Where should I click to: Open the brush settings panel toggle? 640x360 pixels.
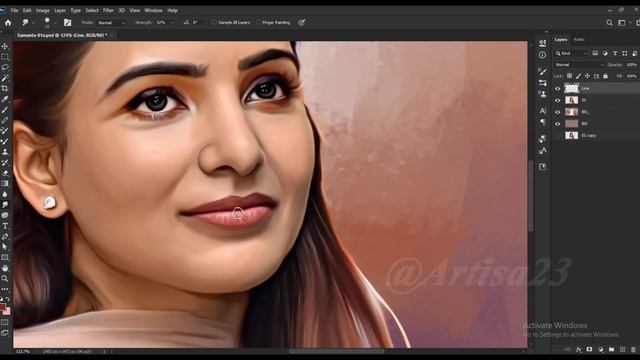[x=67, y=22]
